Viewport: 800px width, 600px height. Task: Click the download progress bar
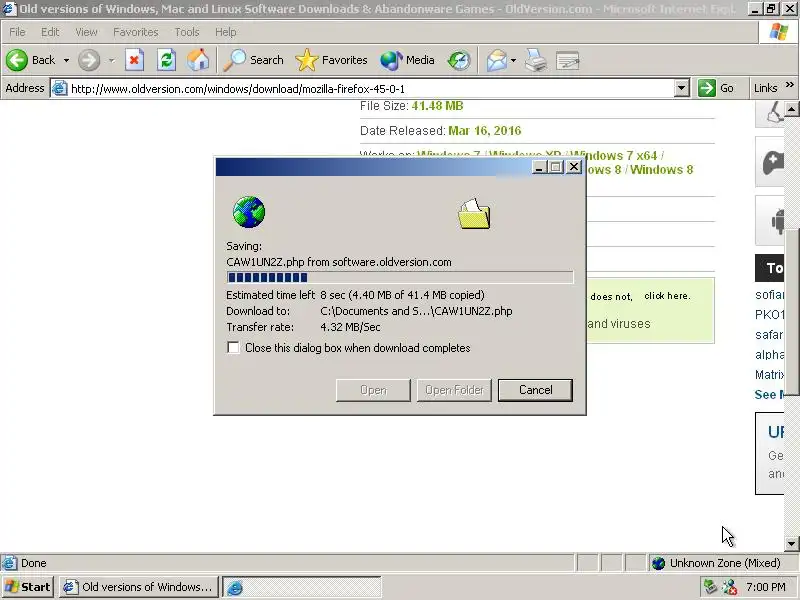(x=400, y=277)
